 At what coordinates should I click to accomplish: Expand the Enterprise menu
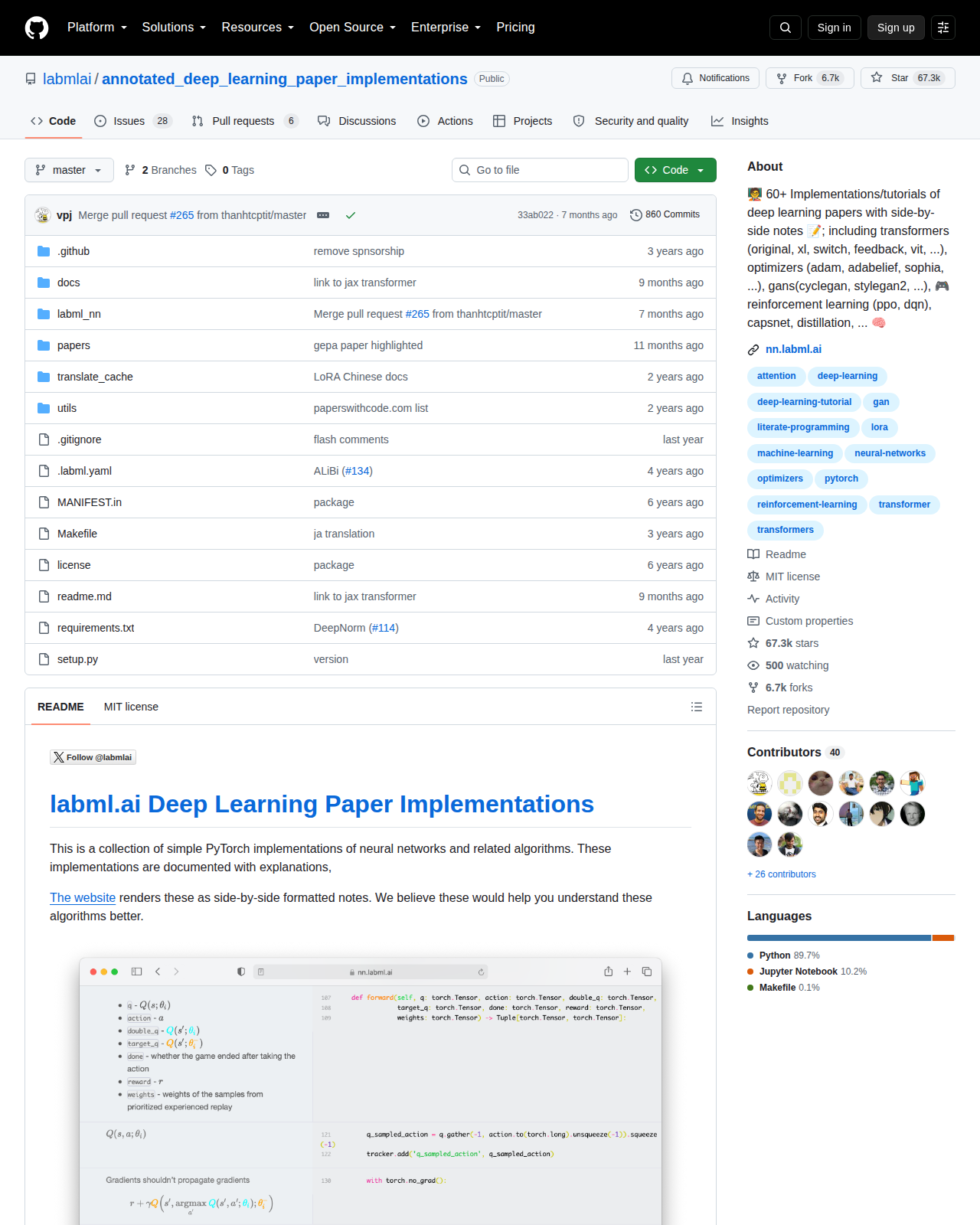coord(446,28)
